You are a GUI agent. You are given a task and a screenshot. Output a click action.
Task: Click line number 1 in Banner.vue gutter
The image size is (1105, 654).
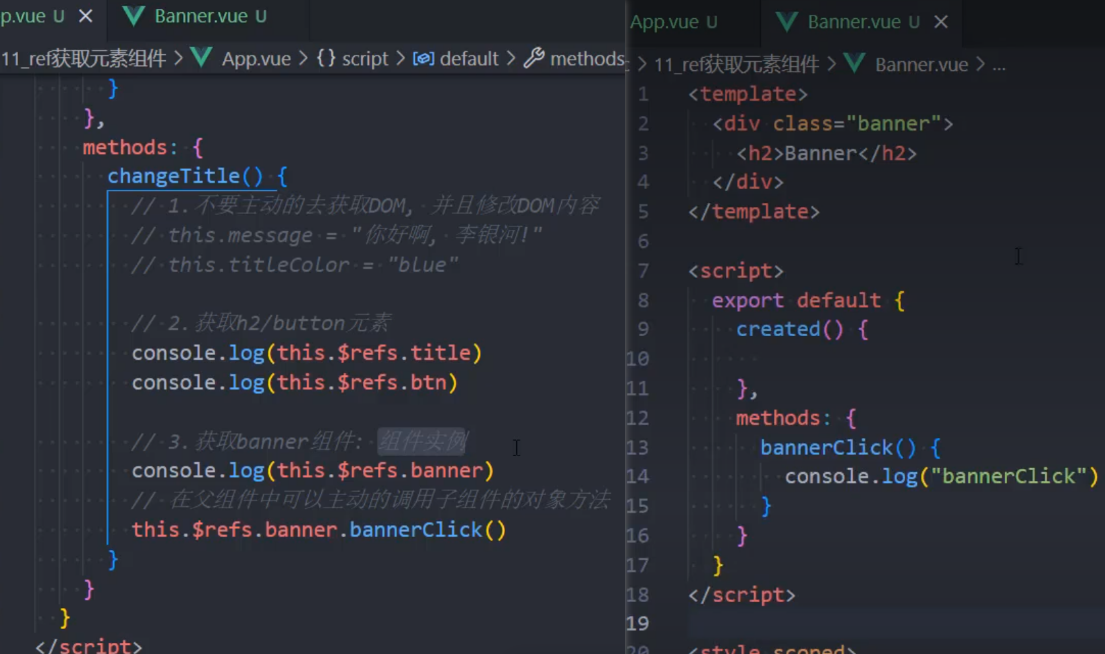tap(643, 94)
